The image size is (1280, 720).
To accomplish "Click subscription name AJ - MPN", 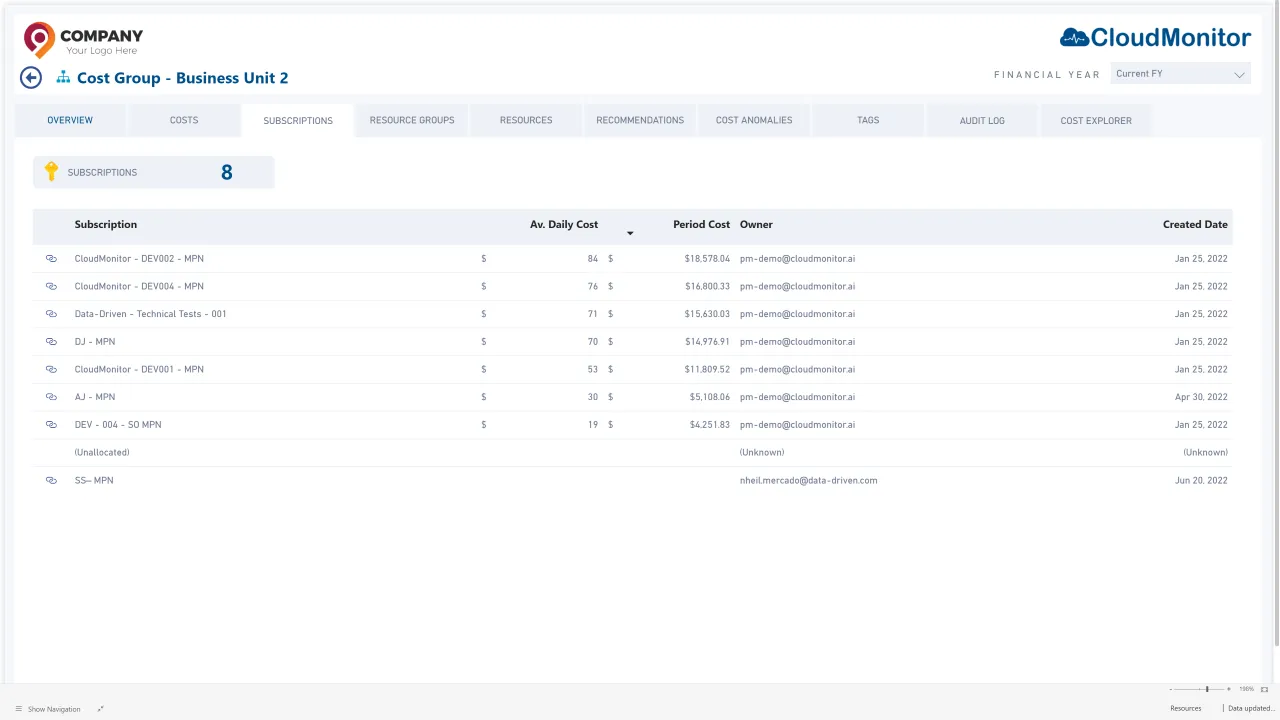I will click(x=95, y=397).
